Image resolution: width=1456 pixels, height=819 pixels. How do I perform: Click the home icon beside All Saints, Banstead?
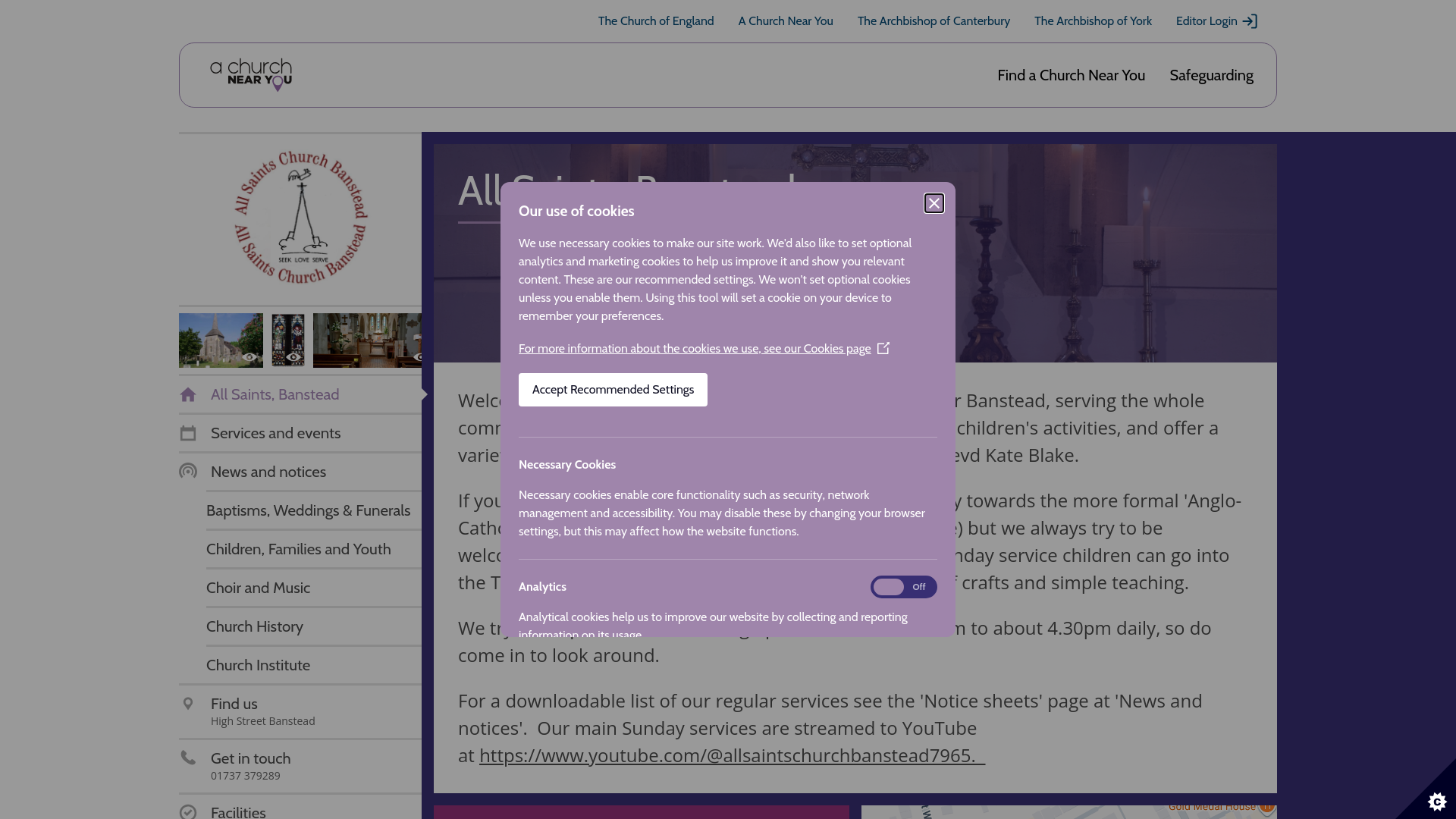188,394
